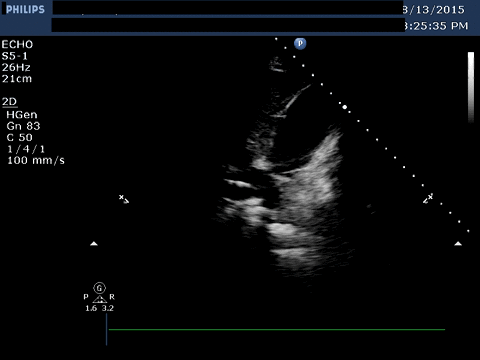This screenshot has width=480, height=360.
Task: Open the HGen harmonic setting
Action: (22, 115)
